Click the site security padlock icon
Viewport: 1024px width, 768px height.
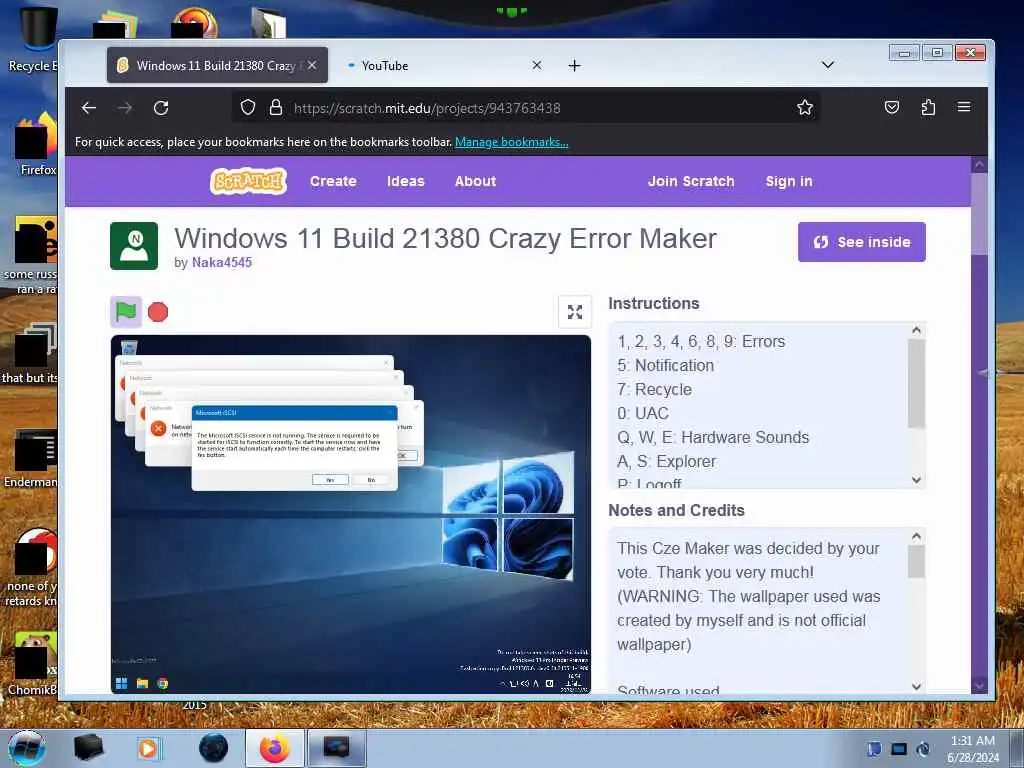tap(276, 107)
